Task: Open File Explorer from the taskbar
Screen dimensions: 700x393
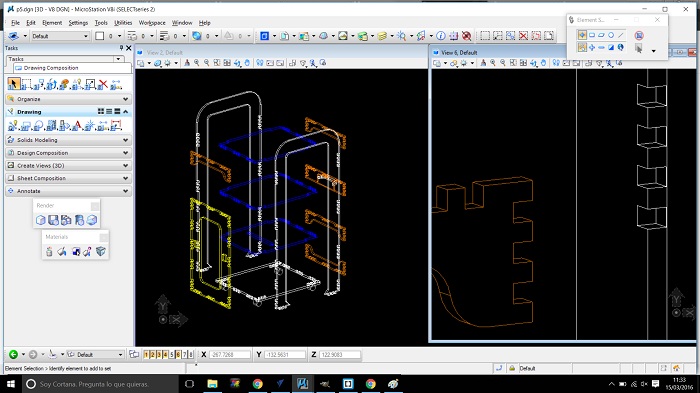Action: point(212,384)
